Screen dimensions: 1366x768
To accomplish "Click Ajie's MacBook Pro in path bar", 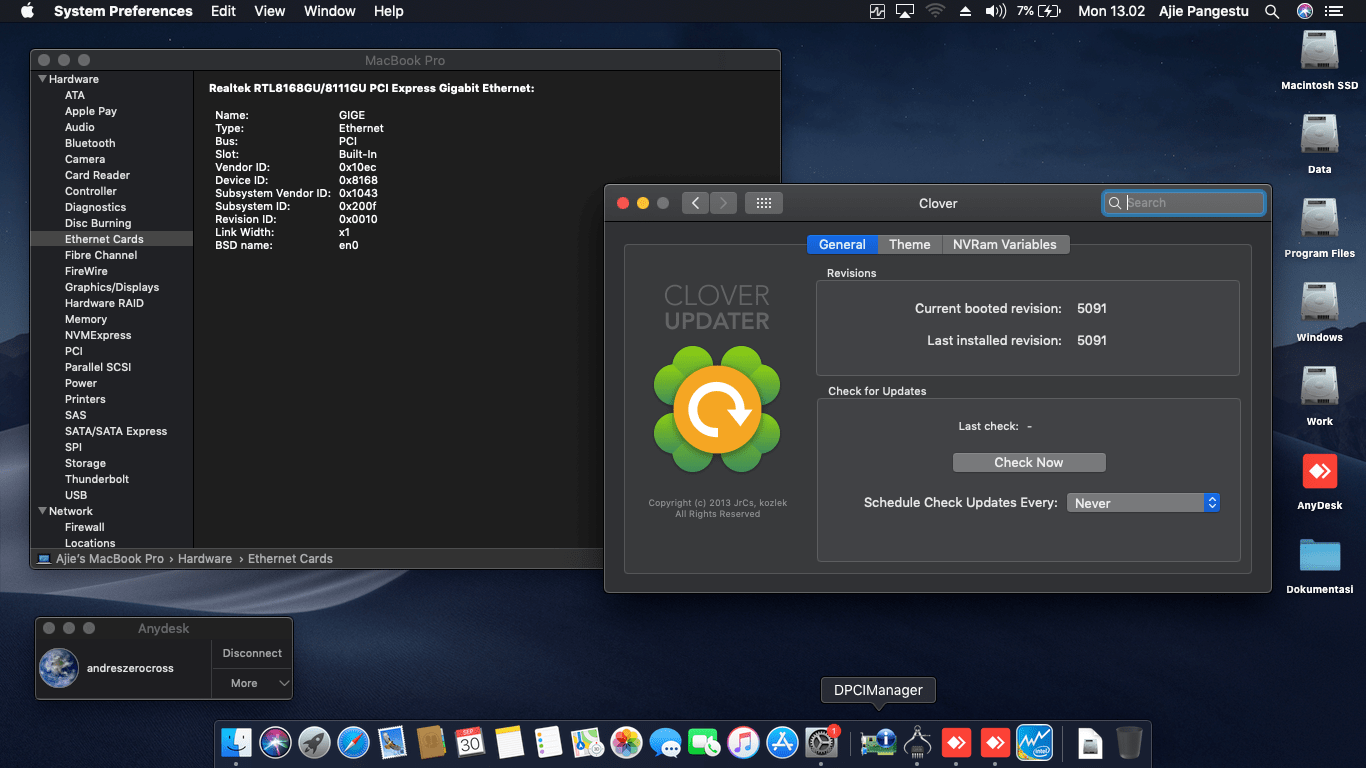I will pos(101,559).
